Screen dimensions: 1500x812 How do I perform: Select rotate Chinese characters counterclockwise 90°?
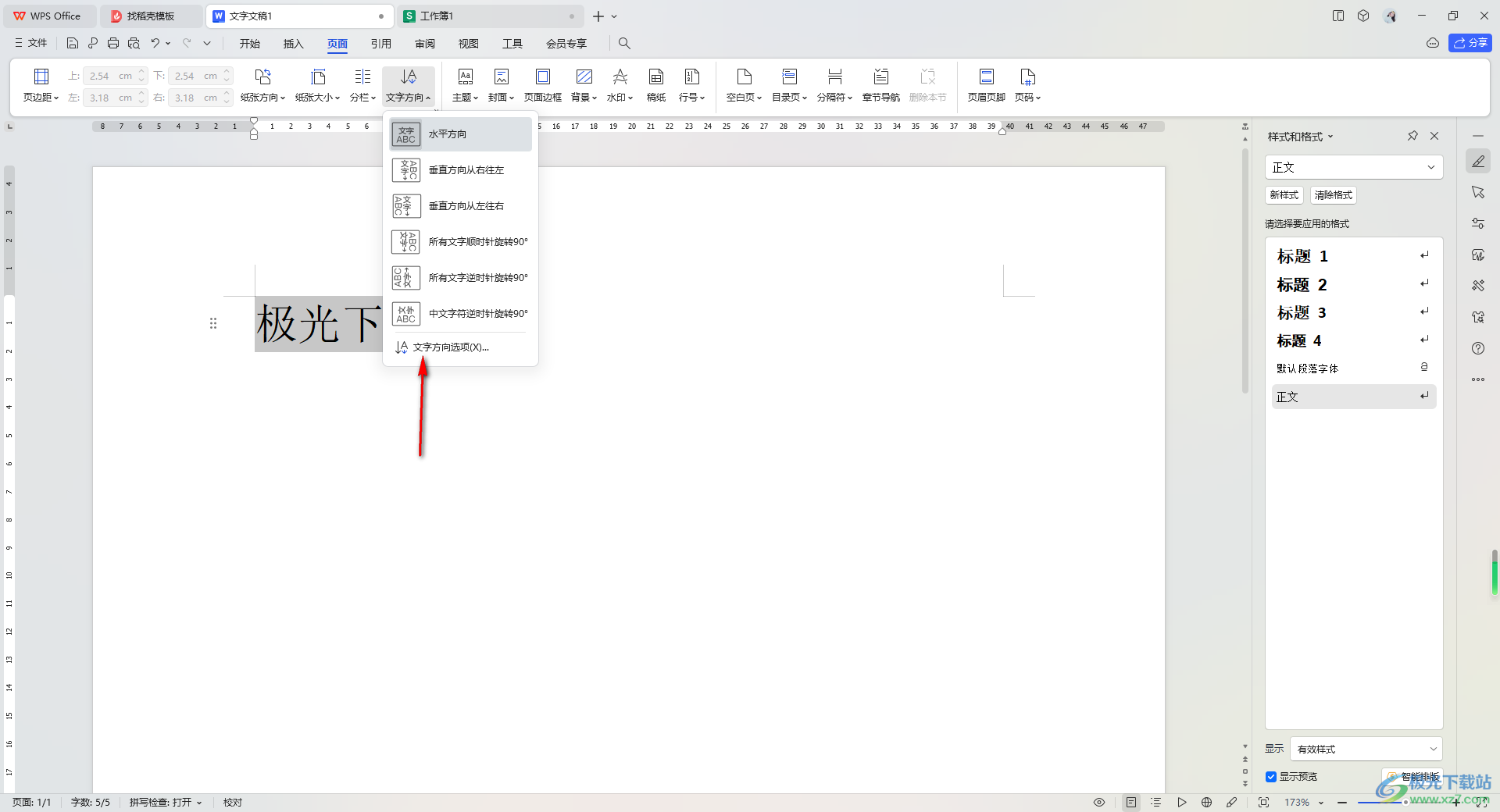460,314
